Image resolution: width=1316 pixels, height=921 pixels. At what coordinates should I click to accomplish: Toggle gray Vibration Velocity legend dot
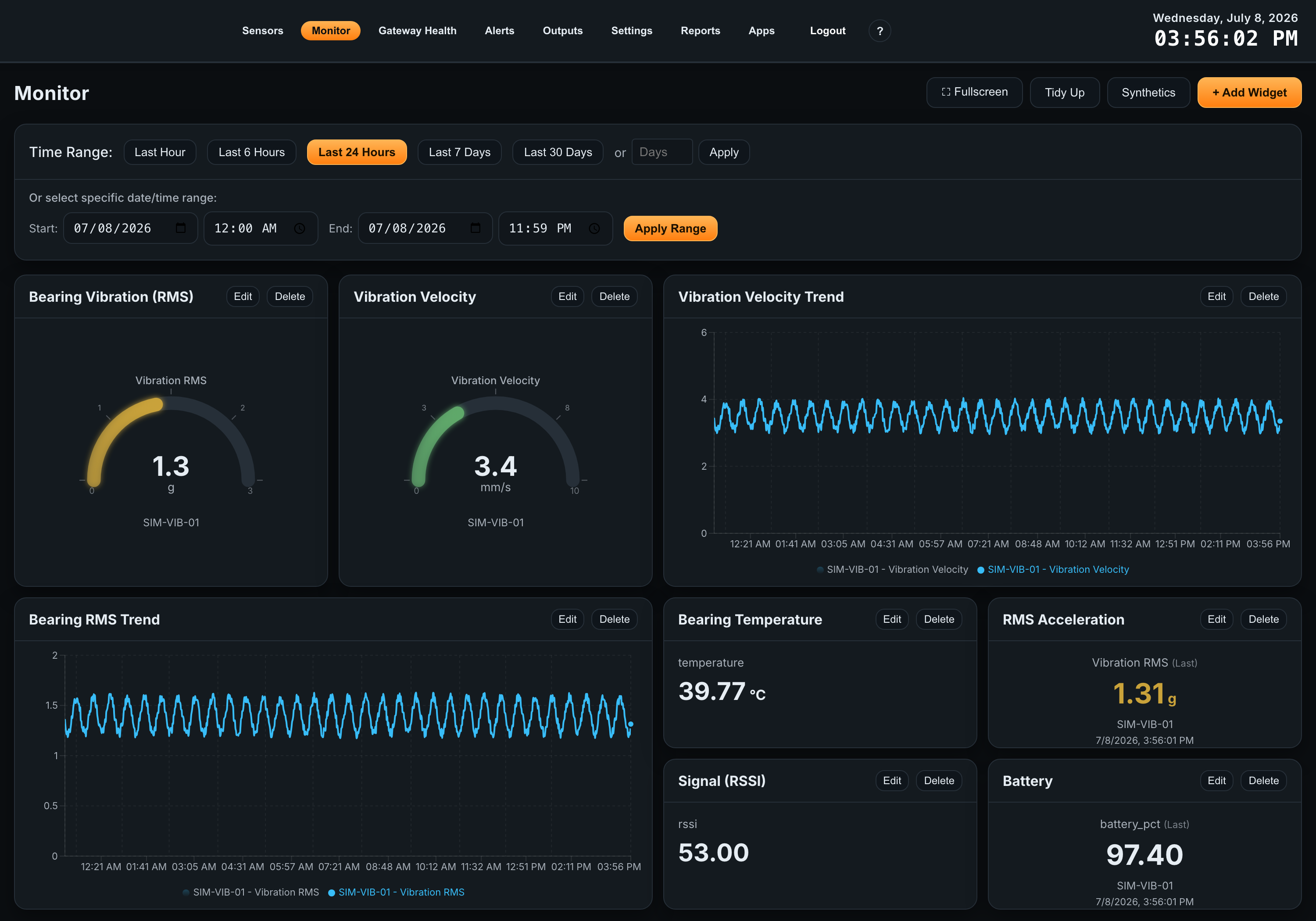[x=819, y=570]
